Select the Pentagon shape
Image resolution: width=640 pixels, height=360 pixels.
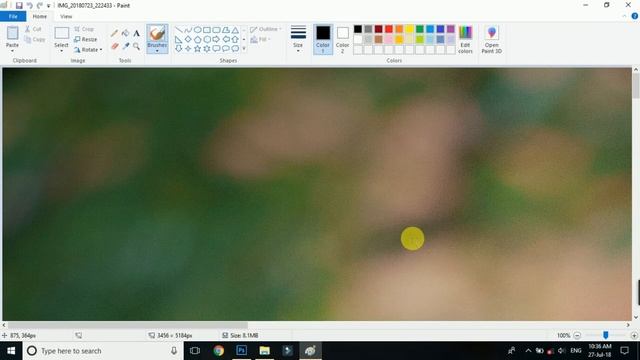198,39
